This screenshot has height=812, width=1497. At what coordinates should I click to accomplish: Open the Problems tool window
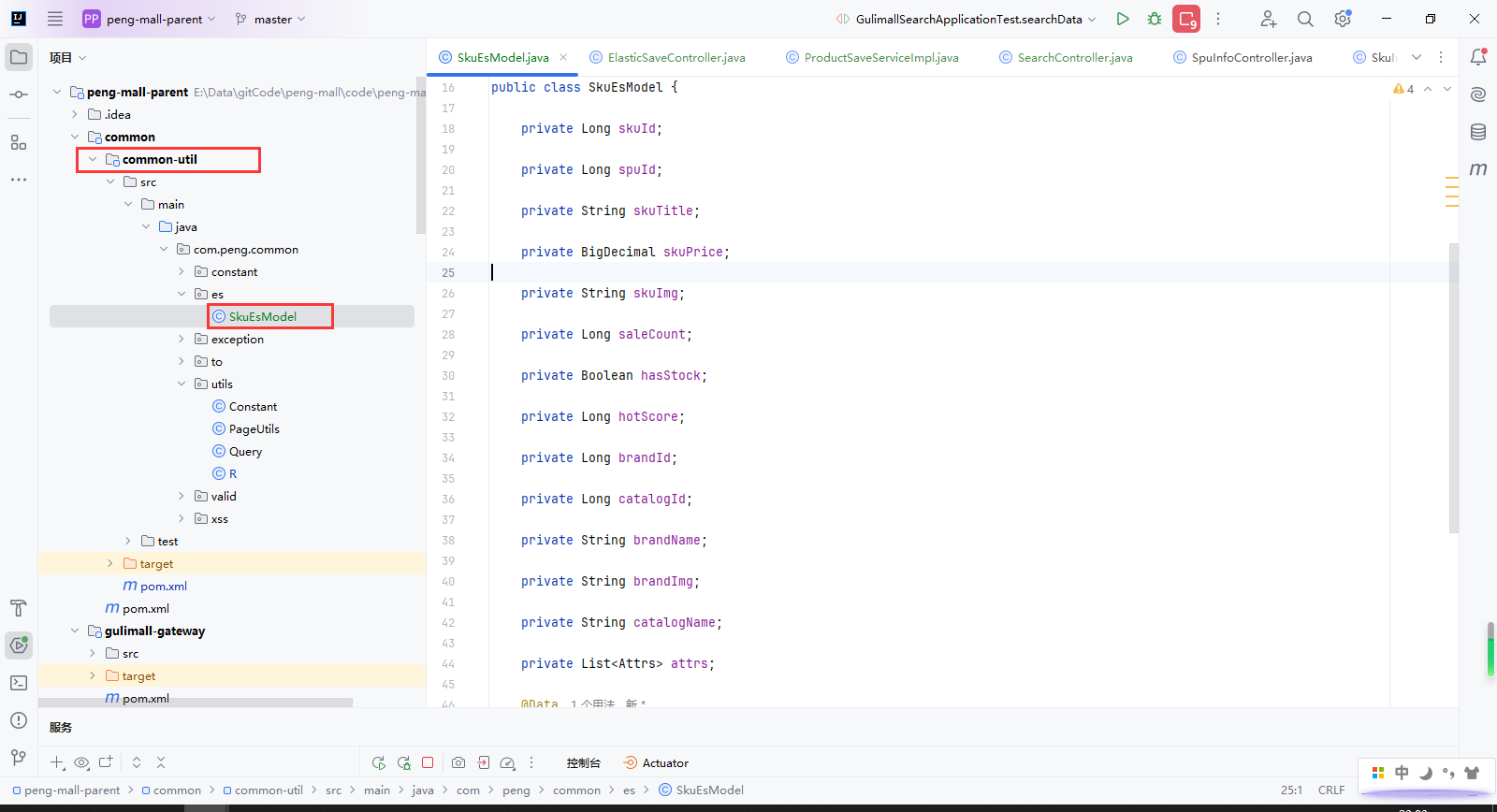click(19, 719)
